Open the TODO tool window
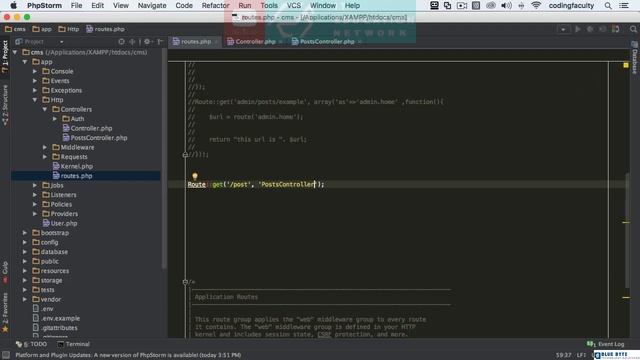The width and height of the screenshot is (640, 360). coord(31,344)
